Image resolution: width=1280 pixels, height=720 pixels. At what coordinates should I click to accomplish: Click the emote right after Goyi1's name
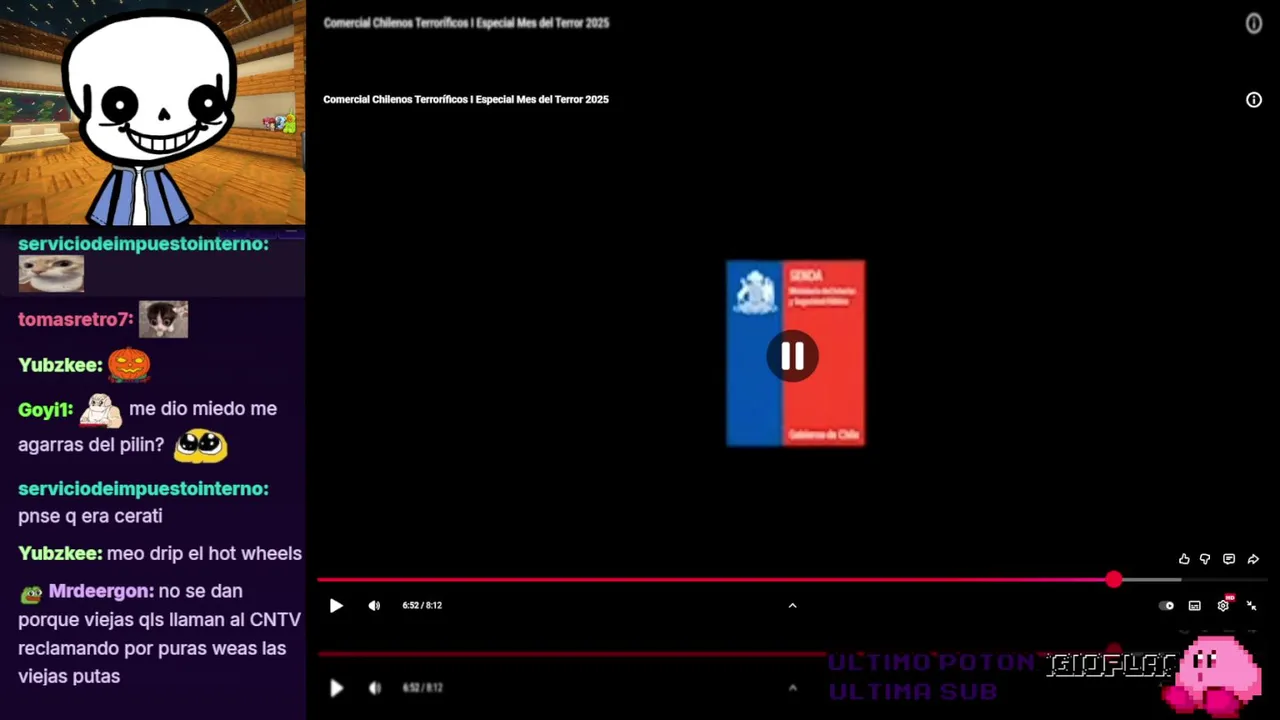tap(100, 410)
